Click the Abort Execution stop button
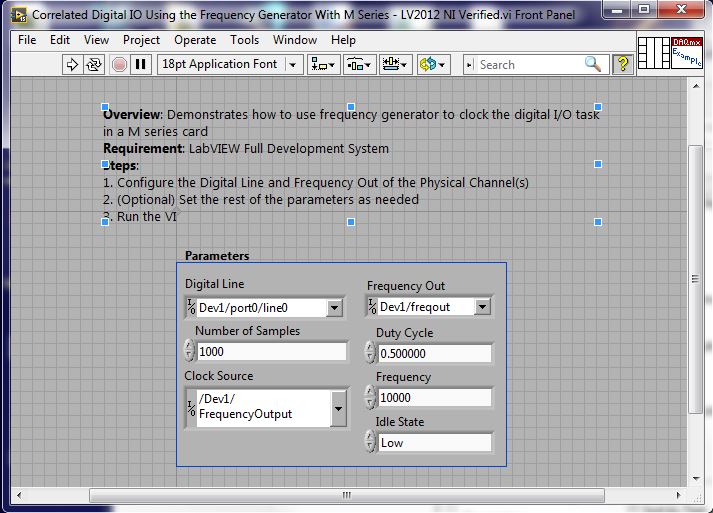The image size is (713, 513). [119, 64]
